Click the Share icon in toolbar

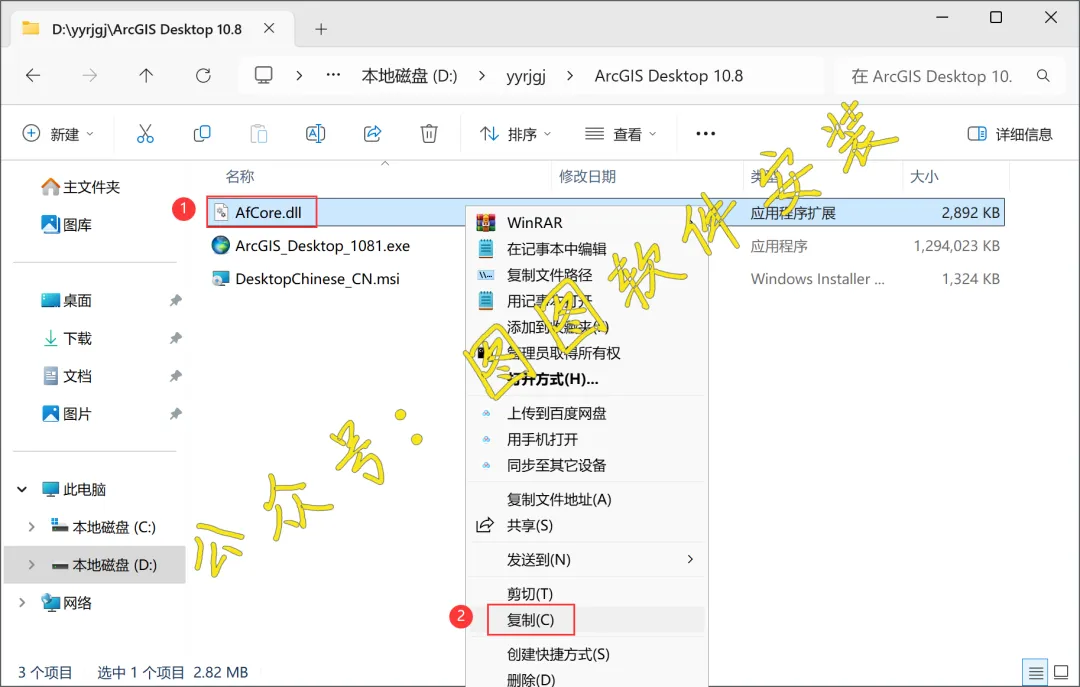pyautogui.click(x=373, y=134)
